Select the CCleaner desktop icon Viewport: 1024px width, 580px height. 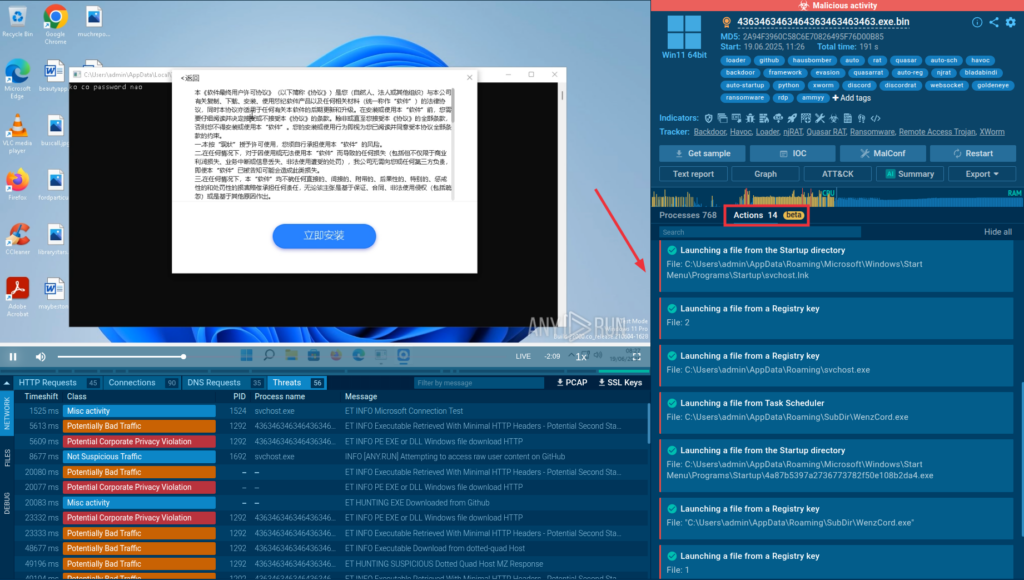(17, 238)
